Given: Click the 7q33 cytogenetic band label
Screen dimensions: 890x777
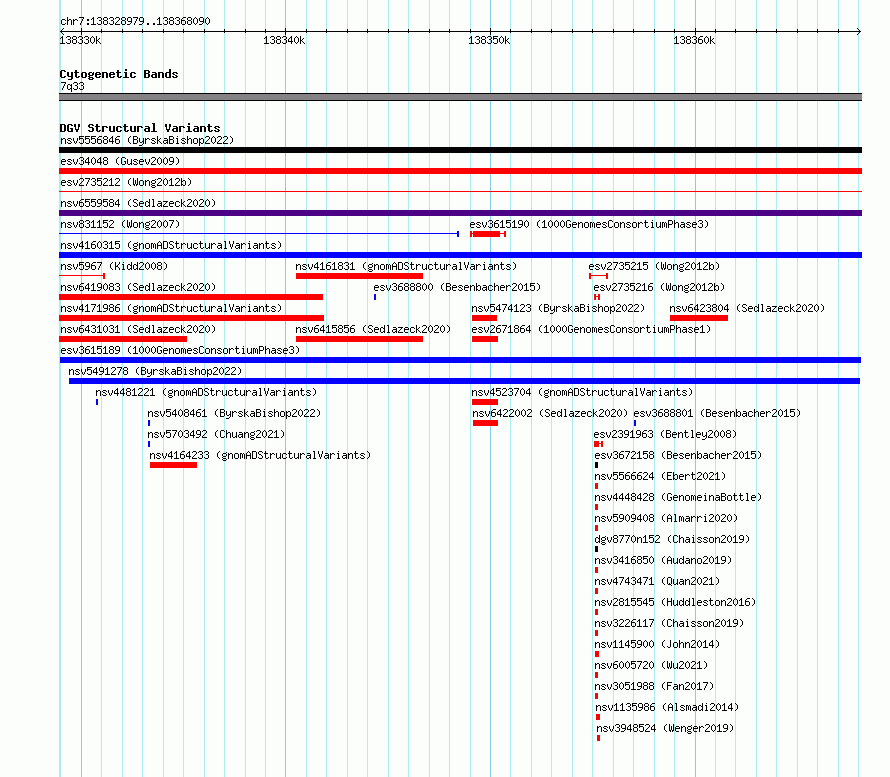Looking at the screenshot, I should (72, 86).
